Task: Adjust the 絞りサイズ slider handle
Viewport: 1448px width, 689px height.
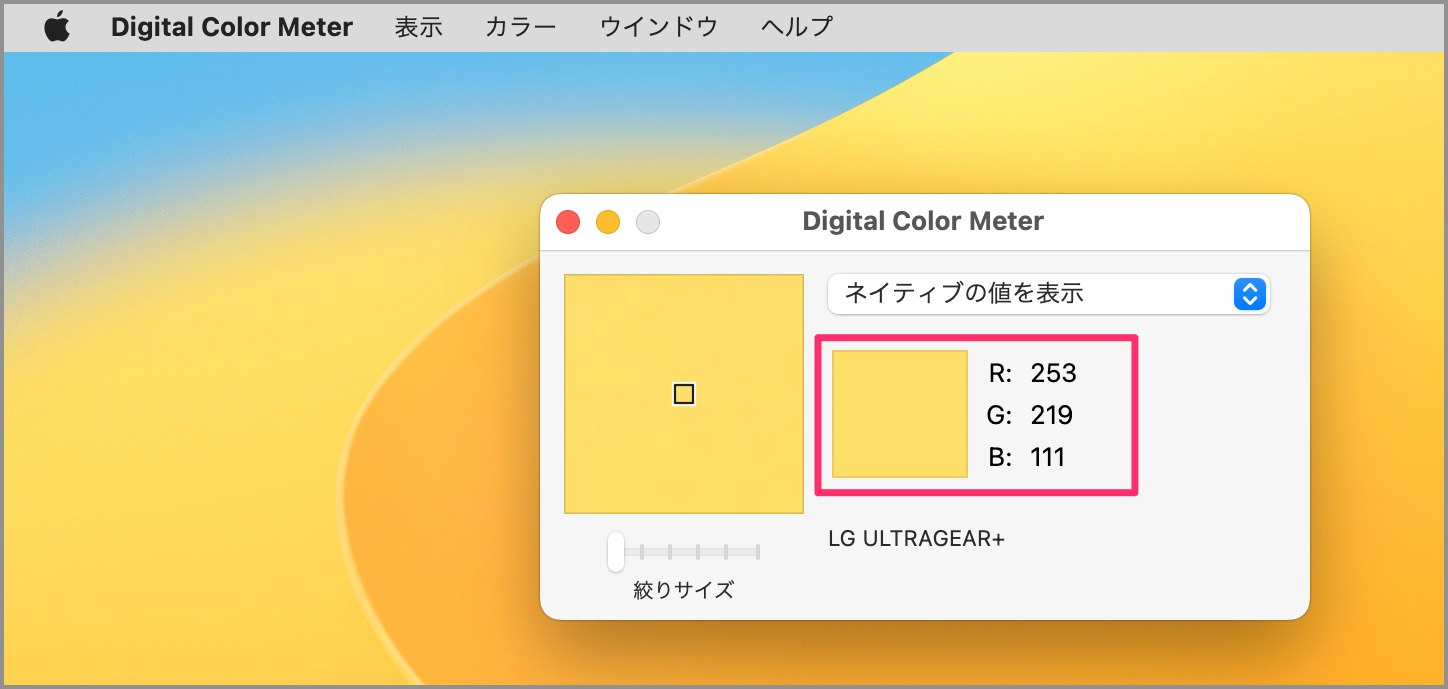Action: [x=617, y=552]
